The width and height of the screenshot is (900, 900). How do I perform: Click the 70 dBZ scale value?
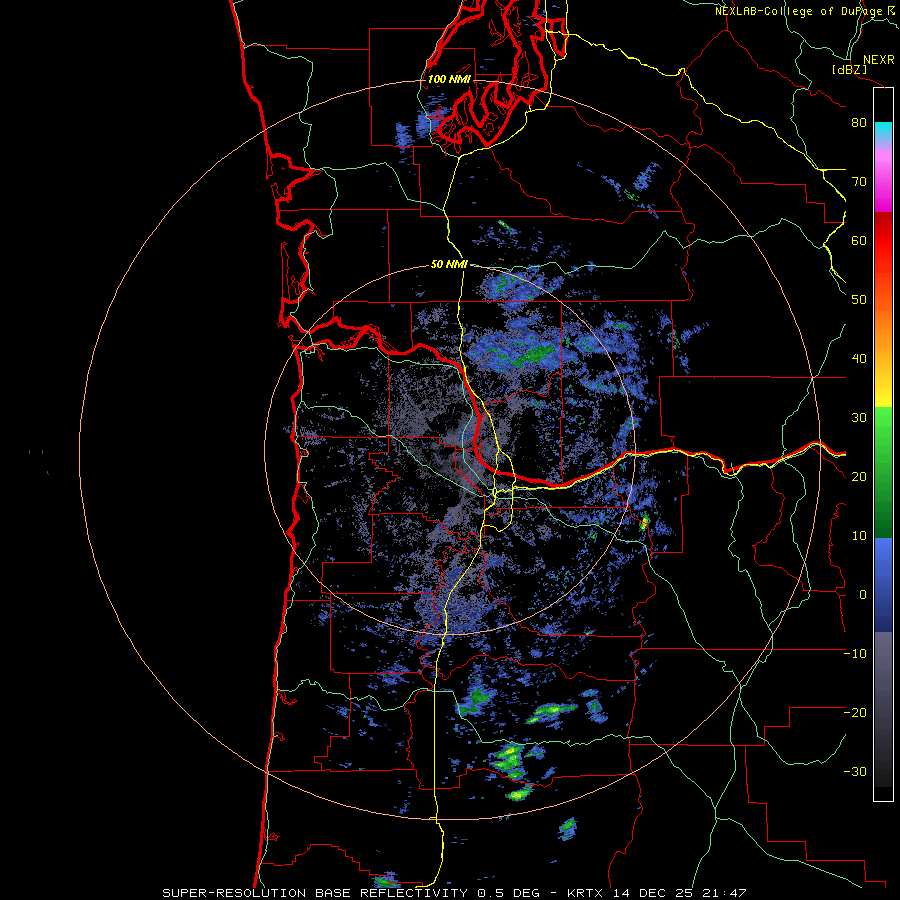(x=859, y=181)
